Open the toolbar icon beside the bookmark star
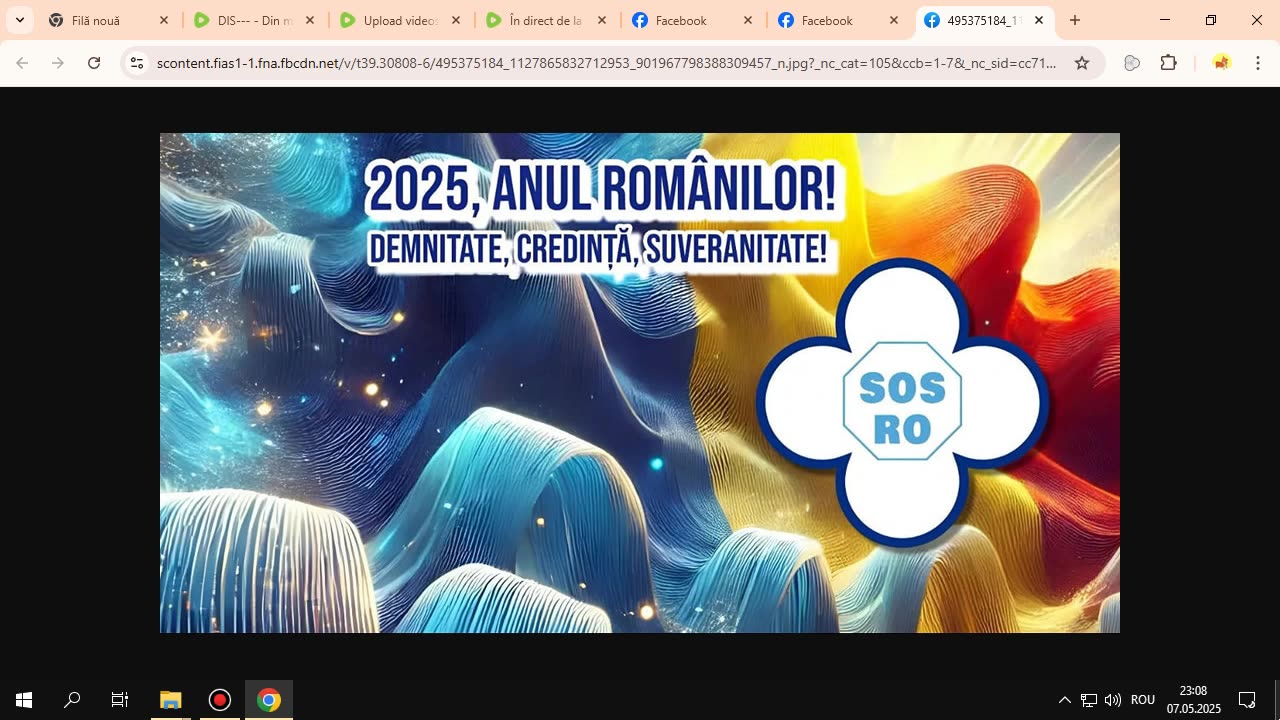Viewport: 1280px width, 720px height. (x=1132, y=63)
